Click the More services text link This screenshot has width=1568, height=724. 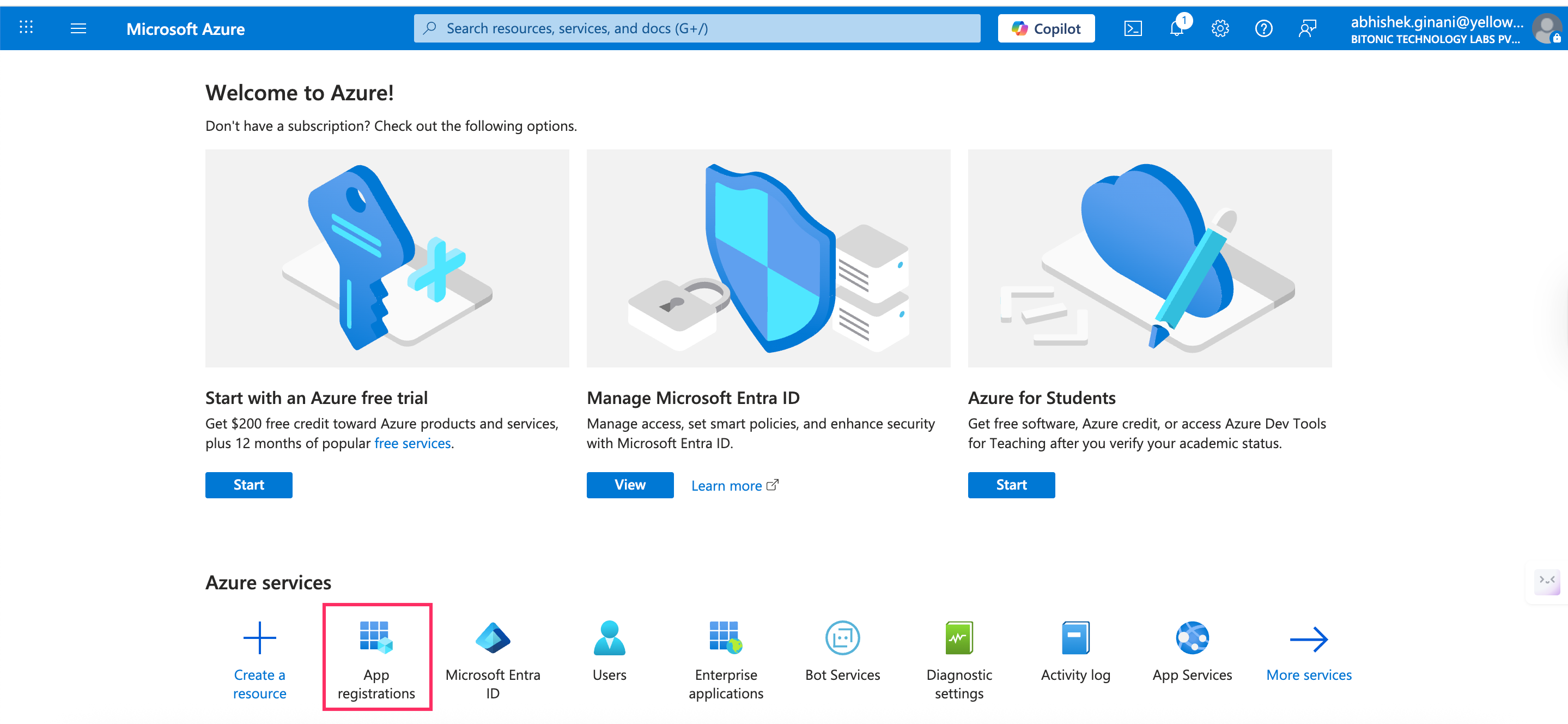[1309, 675]
